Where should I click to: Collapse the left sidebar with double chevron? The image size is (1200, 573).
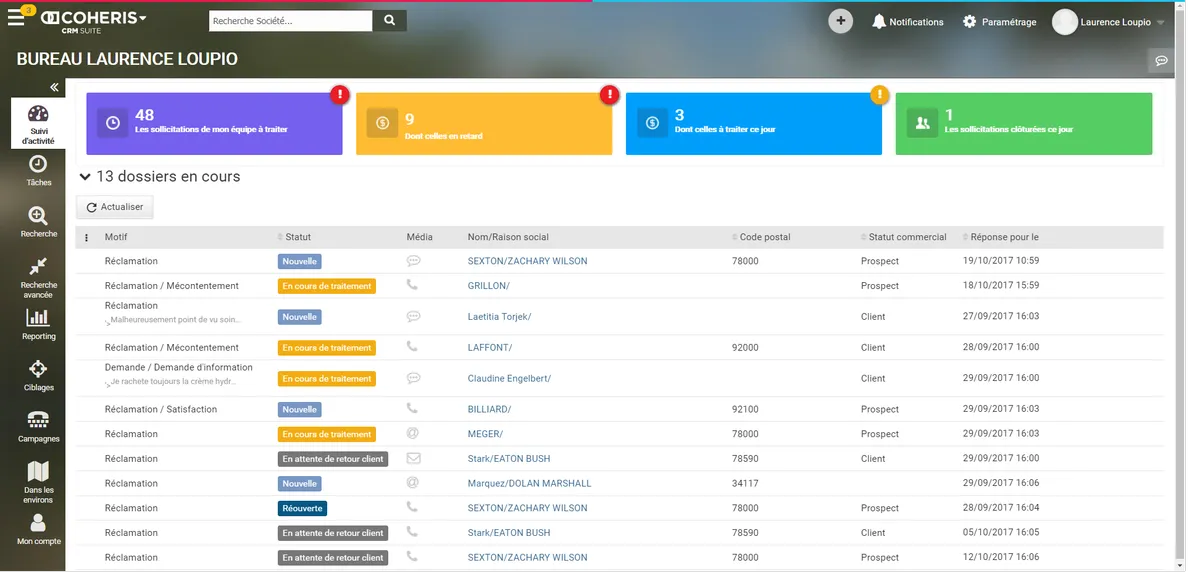[x=55, y=88]
